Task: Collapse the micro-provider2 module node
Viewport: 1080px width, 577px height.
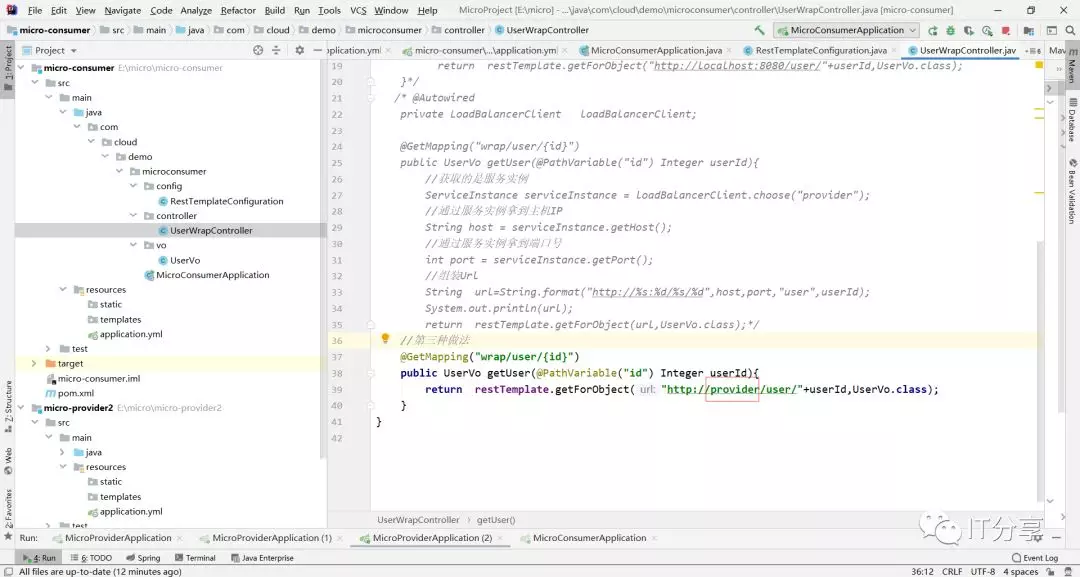Action: 21,408
